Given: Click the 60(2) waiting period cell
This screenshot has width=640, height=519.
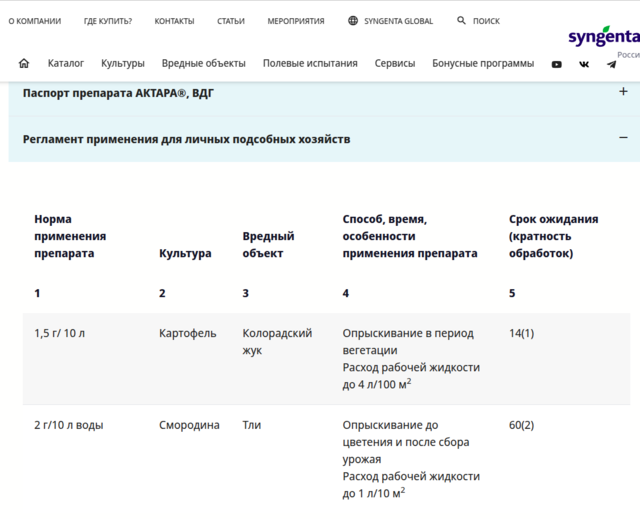Looking at the screenshot, I should pyautogui.click(x=521, y=425).
